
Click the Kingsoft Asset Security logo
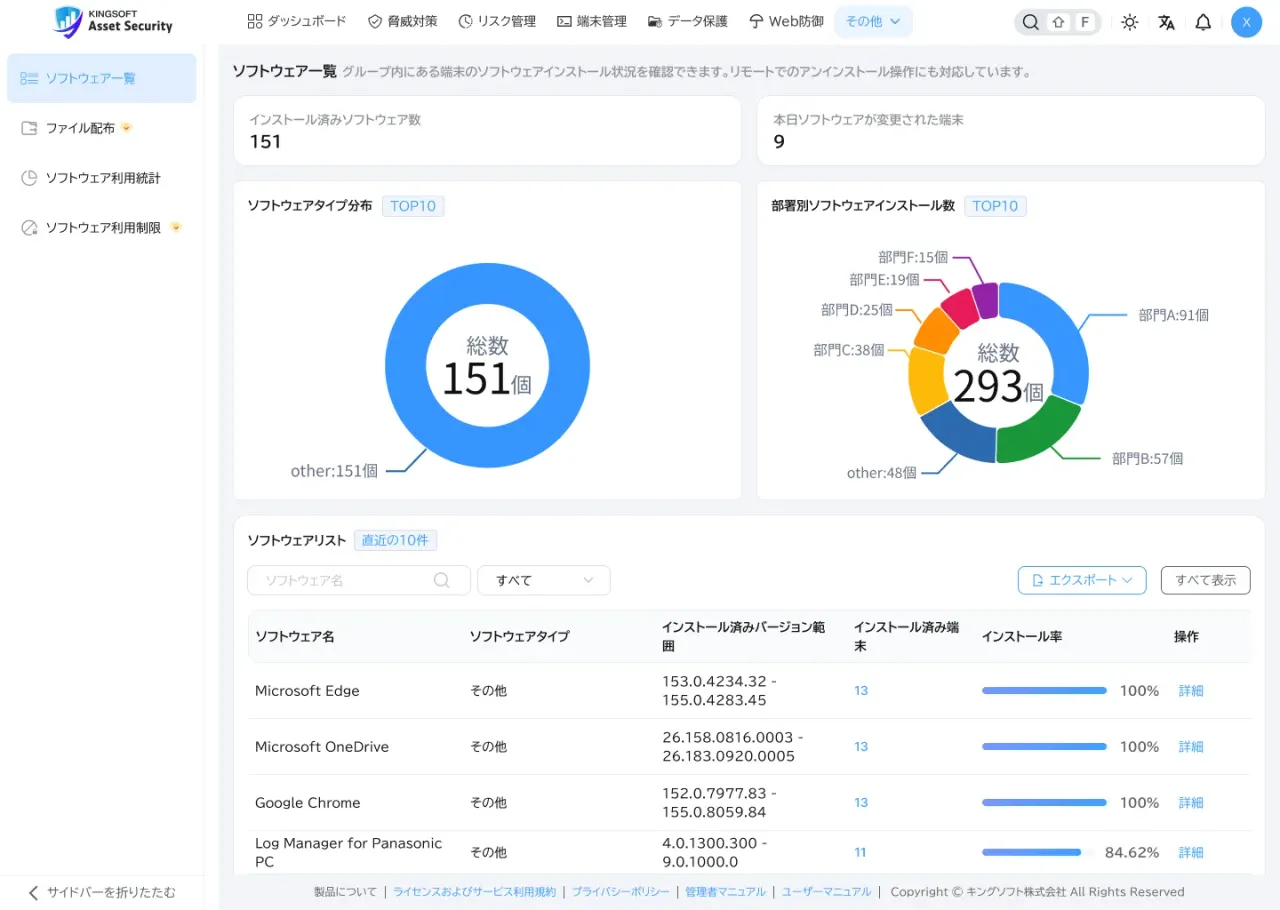(113, 21)
